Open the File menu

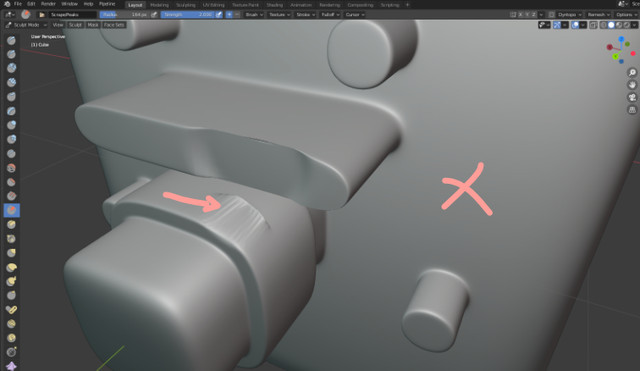[18, 4]
